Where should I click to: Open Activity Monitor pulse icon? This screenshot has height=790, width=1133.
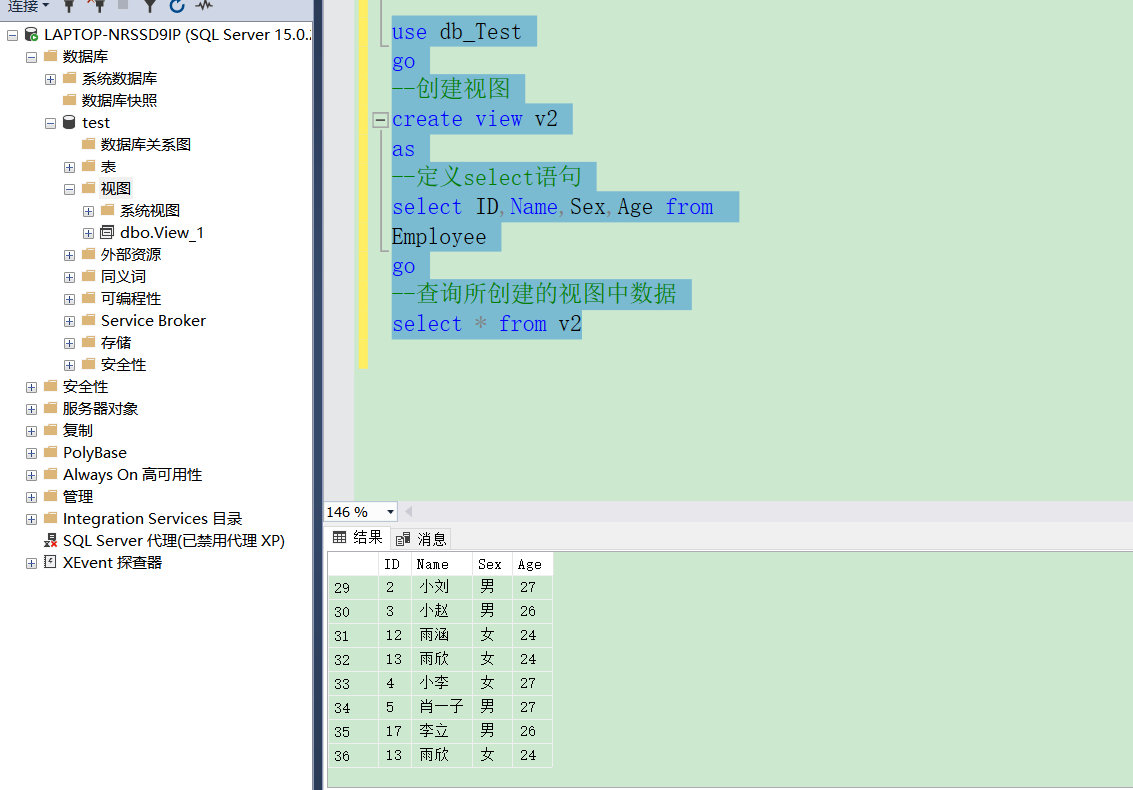pos(204,6)
